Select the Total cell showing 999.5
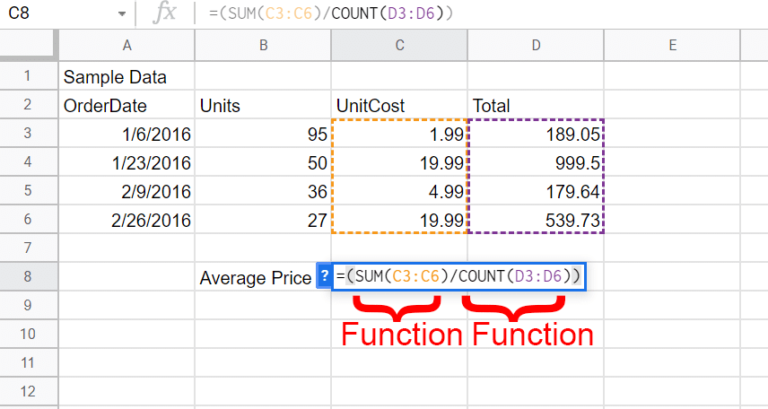This screenshot has width=768, height=409. [x=536, y=162]
